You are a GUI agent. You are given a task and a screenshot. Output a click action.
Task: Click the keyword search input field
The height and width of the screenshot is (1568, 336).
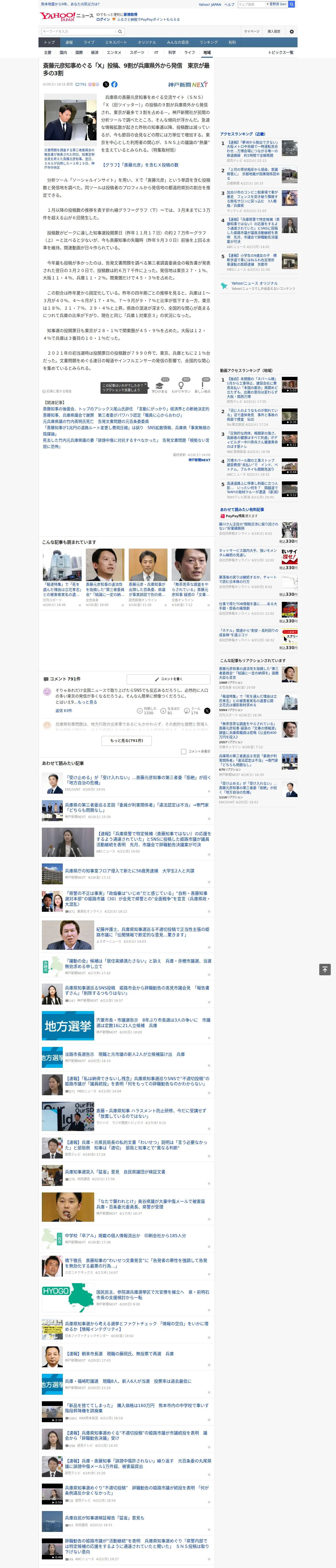(79, 31)
